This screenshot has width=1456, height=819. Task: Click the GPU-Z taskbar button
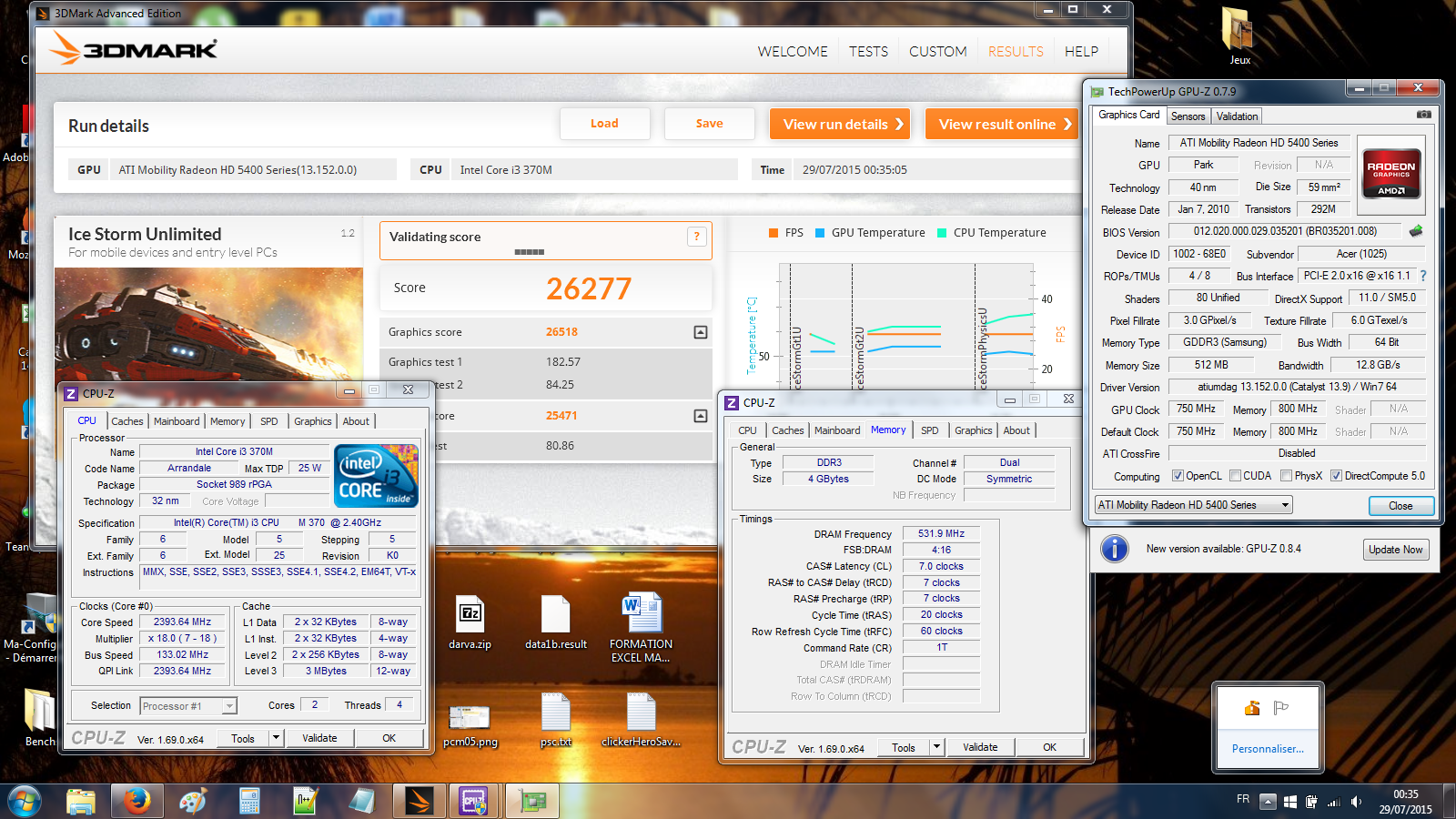pyautogui.click(x=531, y=801)
